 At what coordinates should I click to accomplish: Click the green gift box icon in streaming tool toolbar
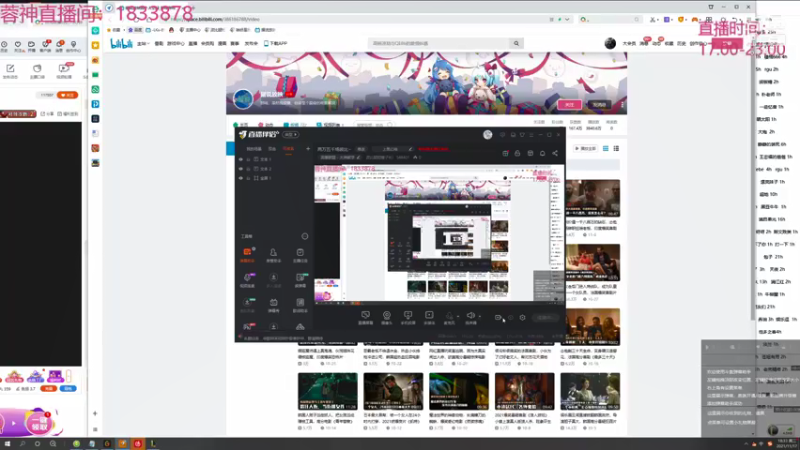coord(505,153)
